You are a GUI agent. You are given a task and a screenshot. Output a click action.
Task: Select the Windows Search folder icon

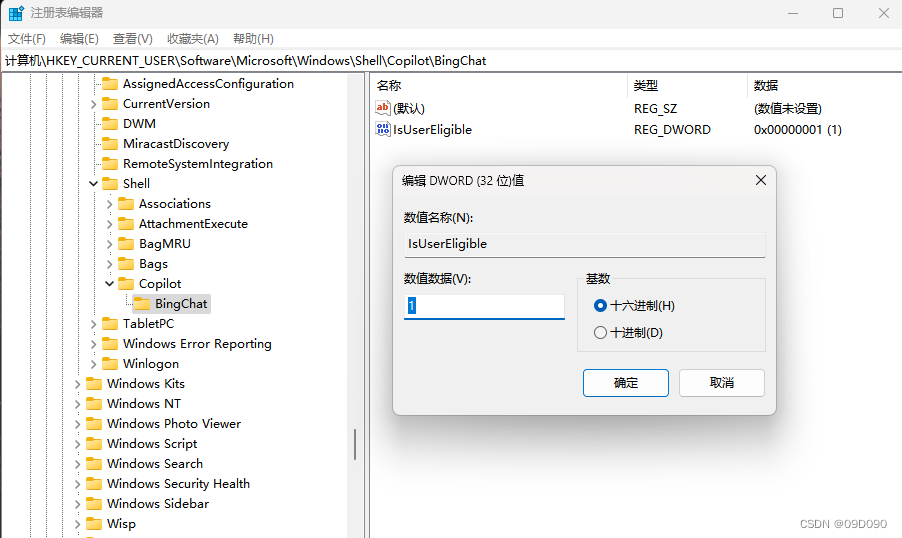pyautogui.click(x=94, y=464)
